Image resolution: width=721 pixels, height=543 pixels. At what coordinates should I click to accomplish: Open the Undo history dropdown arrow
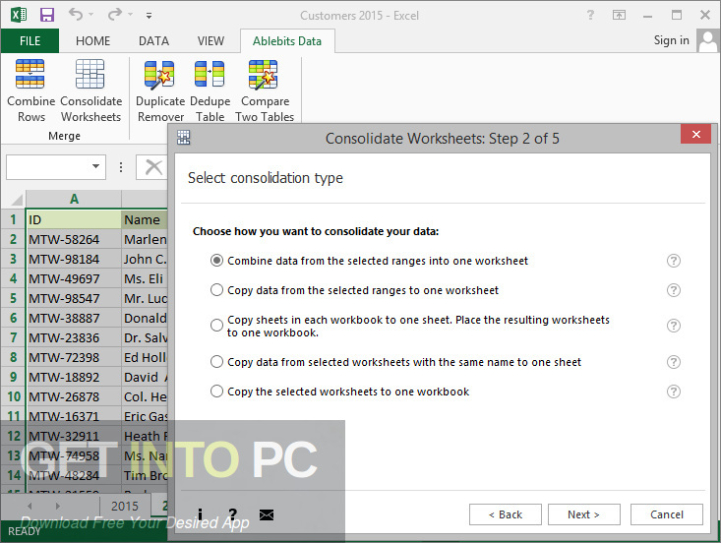coord(91,15)
